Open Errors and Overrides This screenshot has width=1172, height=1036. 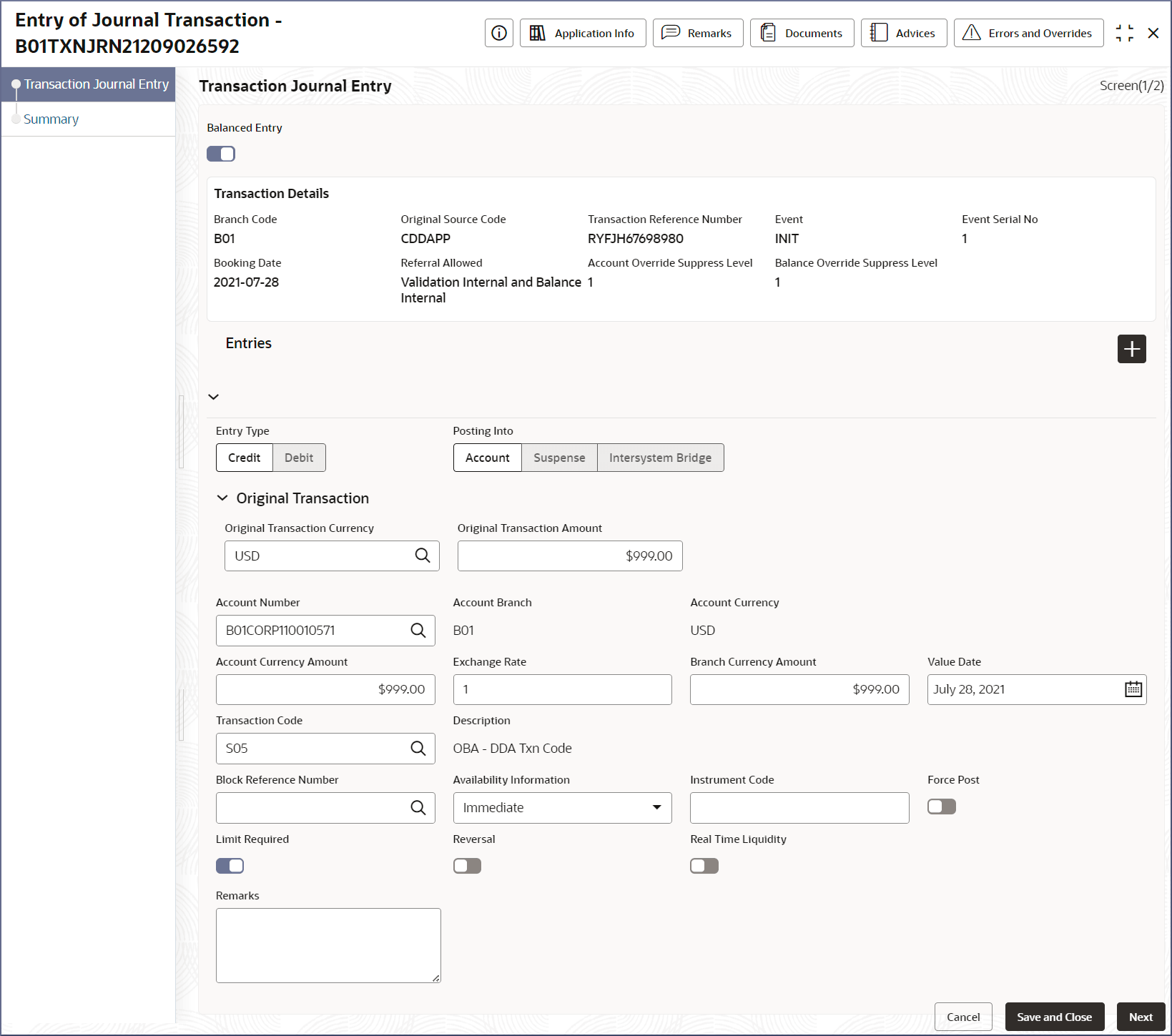[1028, 33]
